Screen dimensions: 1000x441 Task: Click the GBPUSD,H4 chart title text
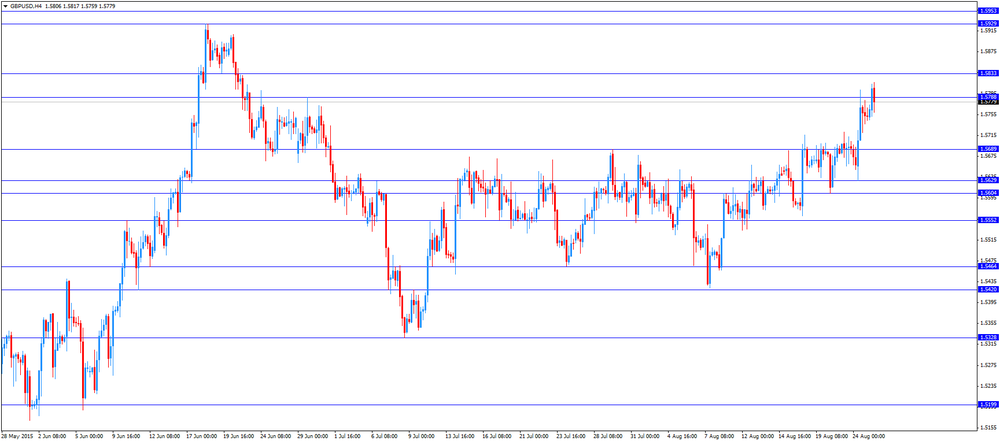tap(25, 5)
